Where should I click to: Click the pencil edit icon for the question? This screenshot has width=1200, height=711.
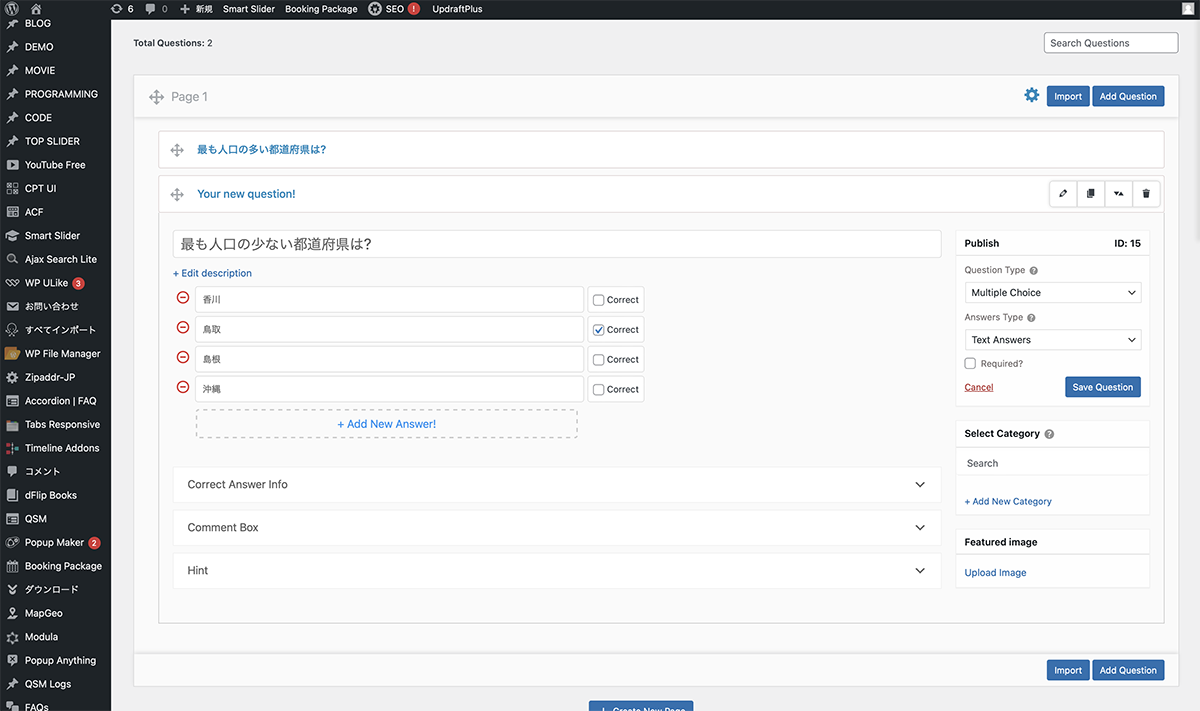click(x=1063, y=194)
